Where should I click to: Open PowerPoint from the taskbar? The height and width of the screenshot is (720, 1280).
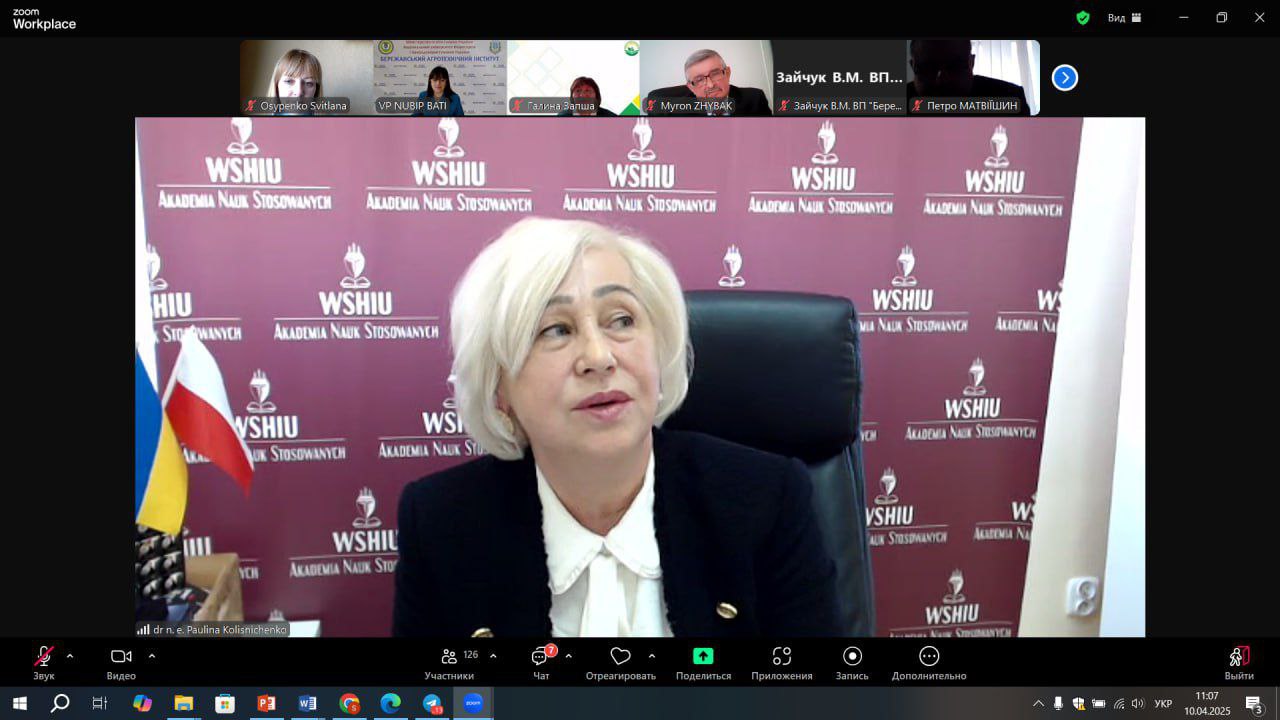[266, 703]
